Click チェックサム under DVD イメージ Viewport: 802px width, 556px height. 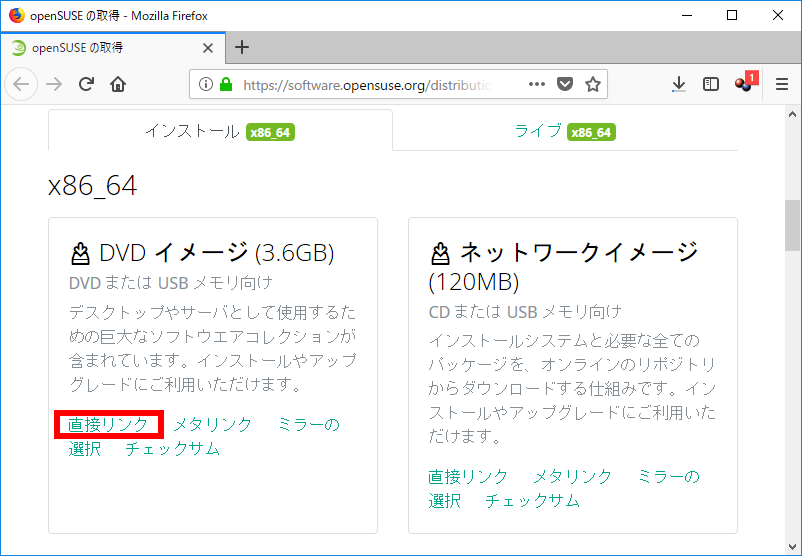[173, 449]
